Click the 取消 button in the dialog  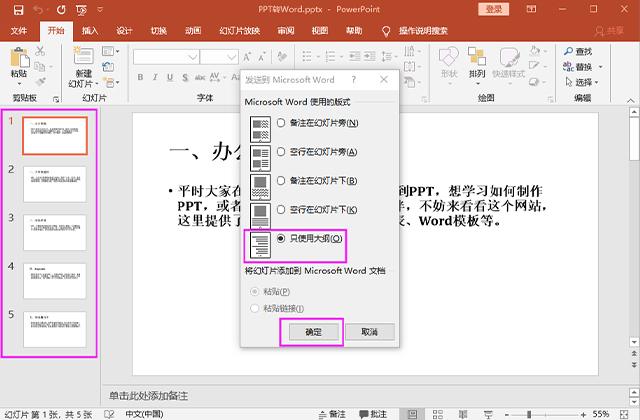pos(370,332)
